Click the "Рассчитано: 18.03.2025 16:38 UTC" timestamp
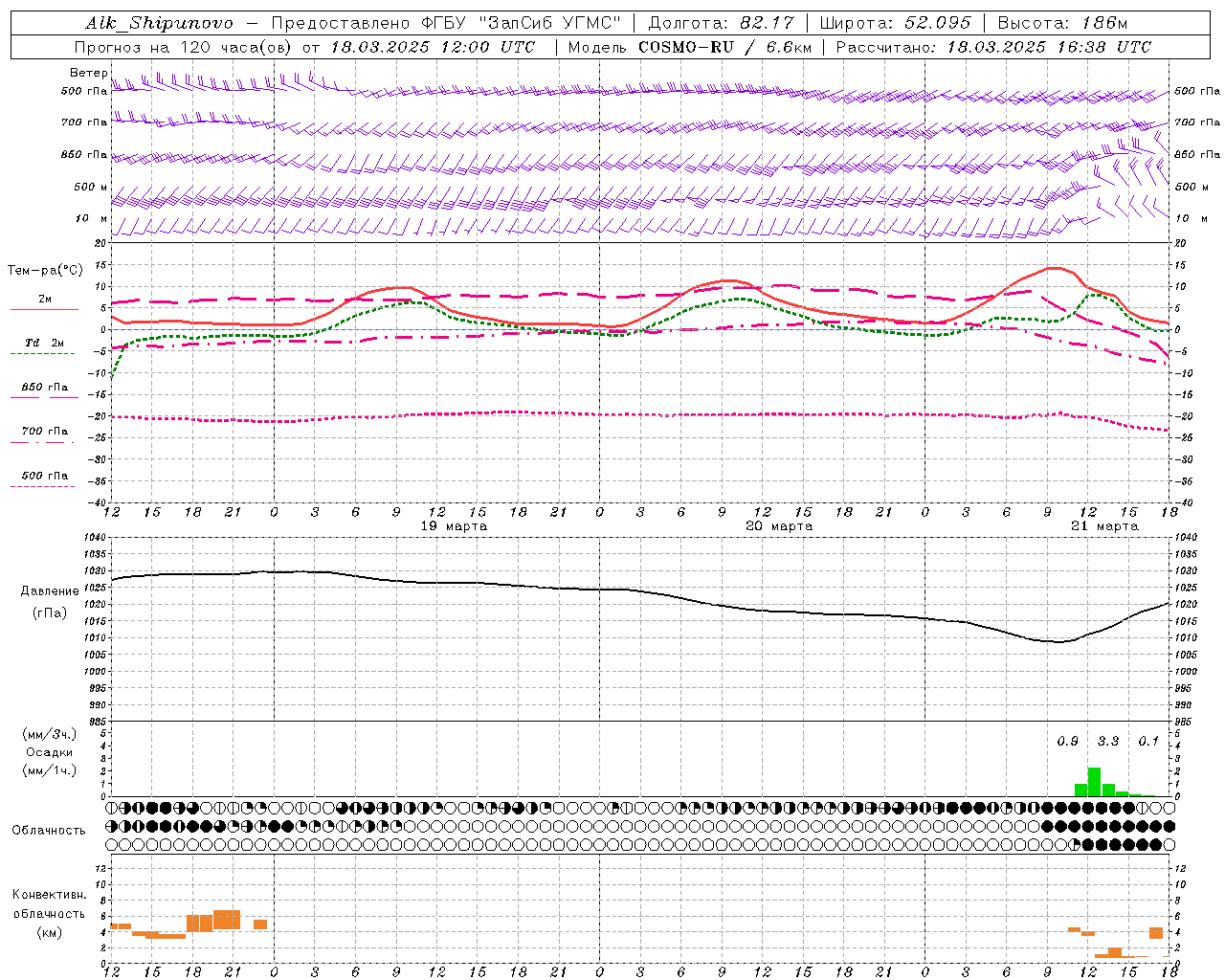This screenshot has height=980, width=1225. click(993, 47)
